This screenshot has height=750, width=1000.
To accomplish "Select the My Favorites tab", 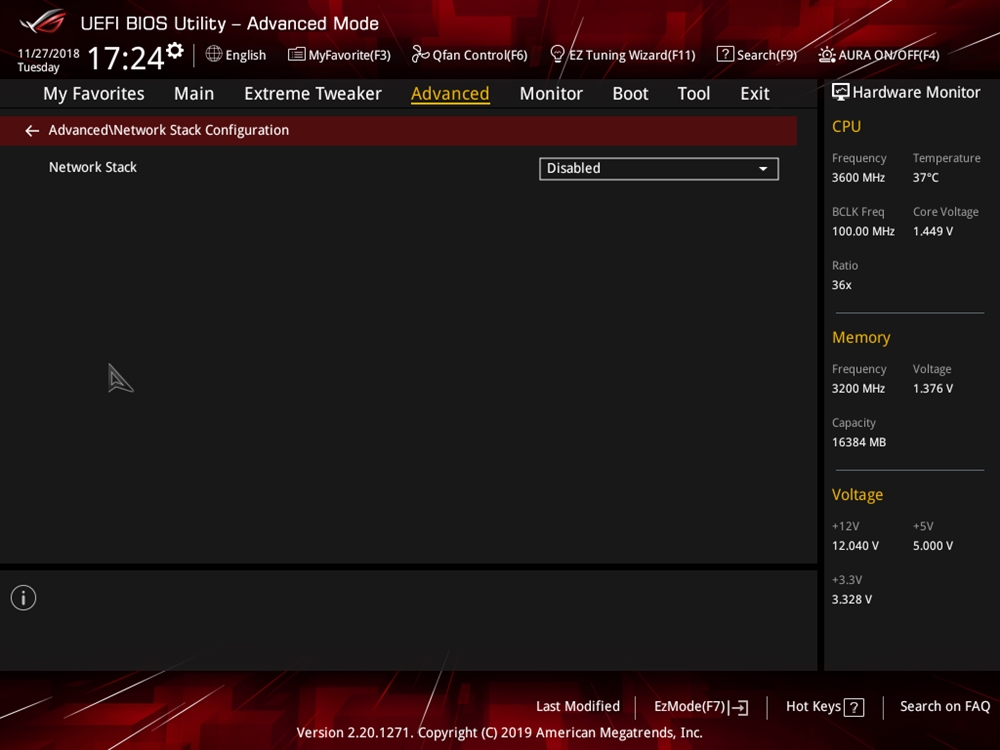I will [93, 94].
